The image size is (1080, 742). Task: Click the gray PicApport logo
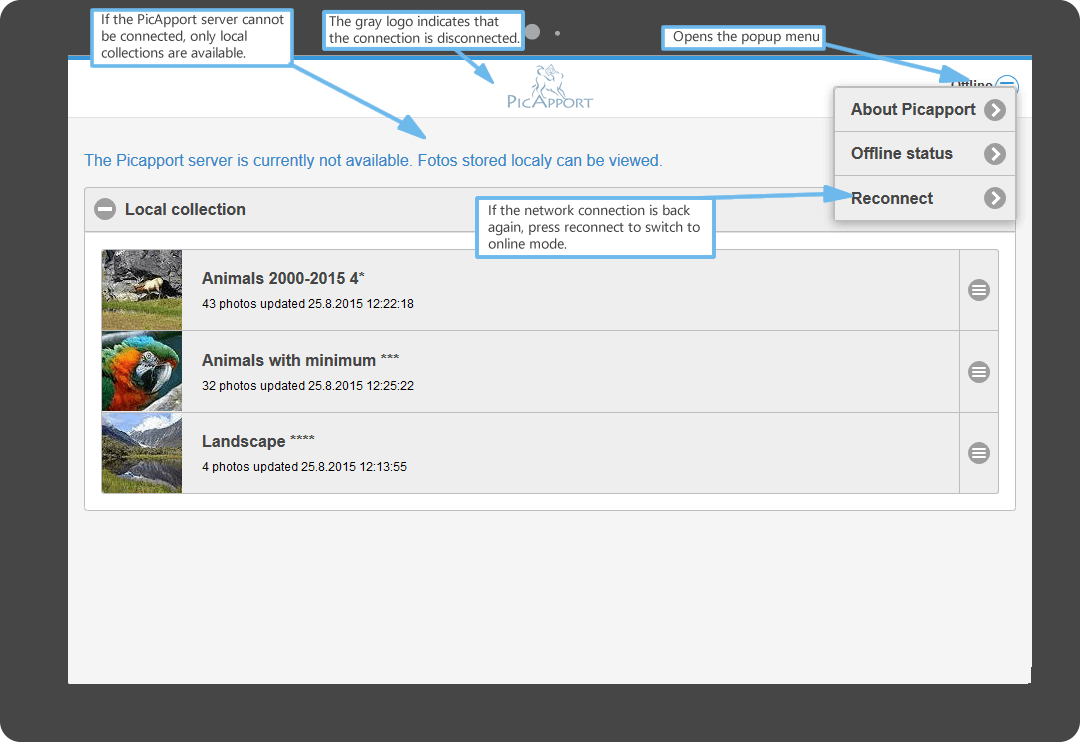pos(549,88)
